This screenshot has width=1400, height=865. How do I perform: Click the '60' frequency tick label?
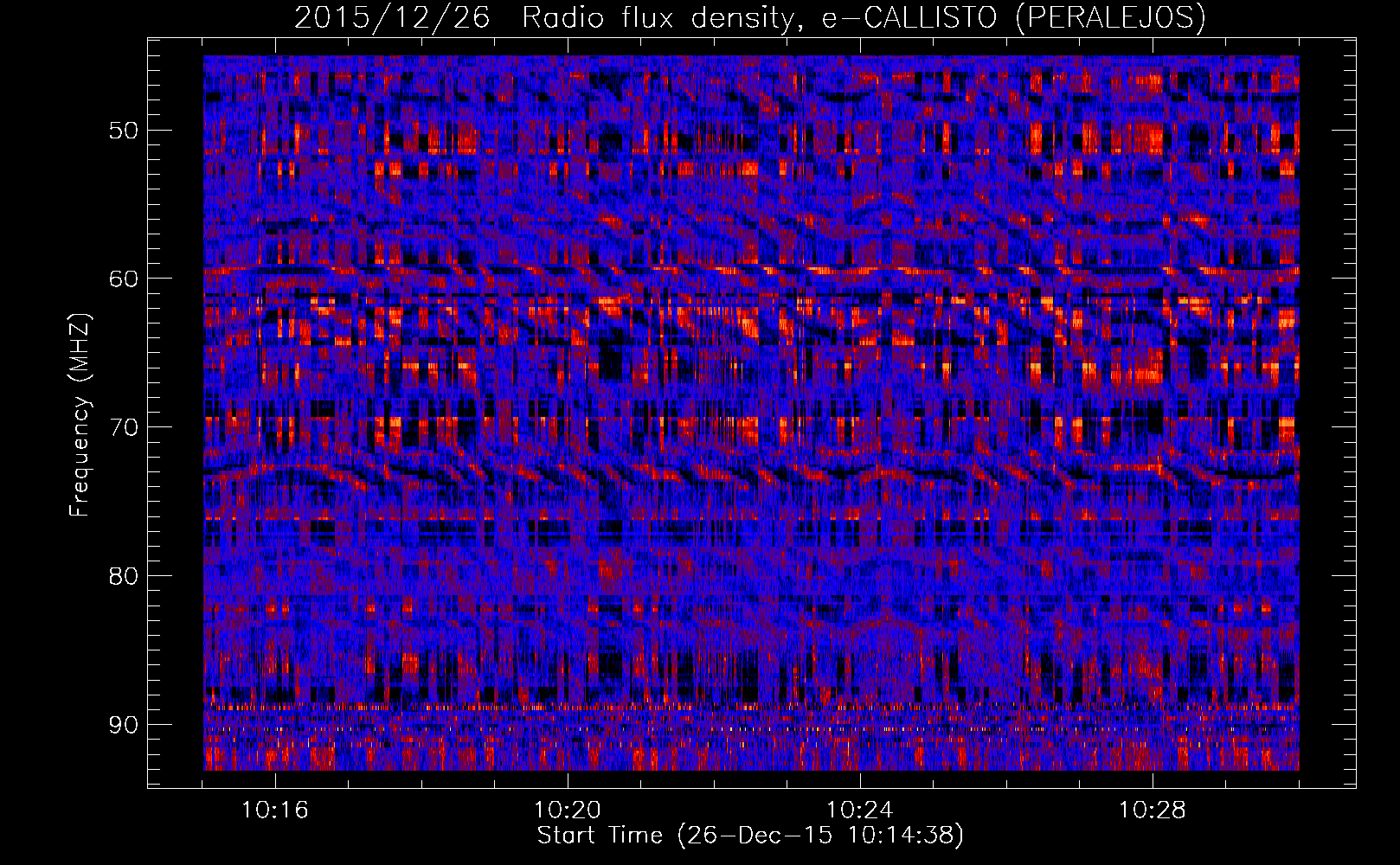point(123,279)
